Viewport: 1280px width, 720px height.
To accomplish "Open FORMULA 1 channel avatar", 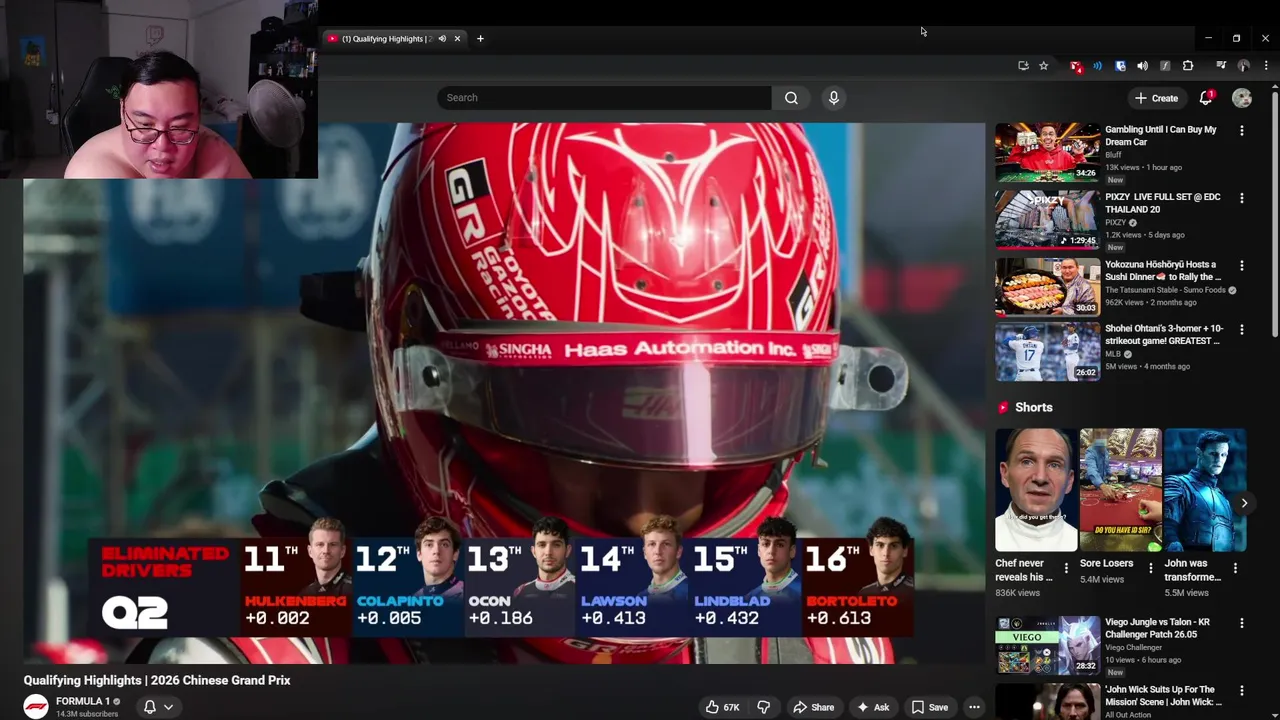I will [36, 706].
